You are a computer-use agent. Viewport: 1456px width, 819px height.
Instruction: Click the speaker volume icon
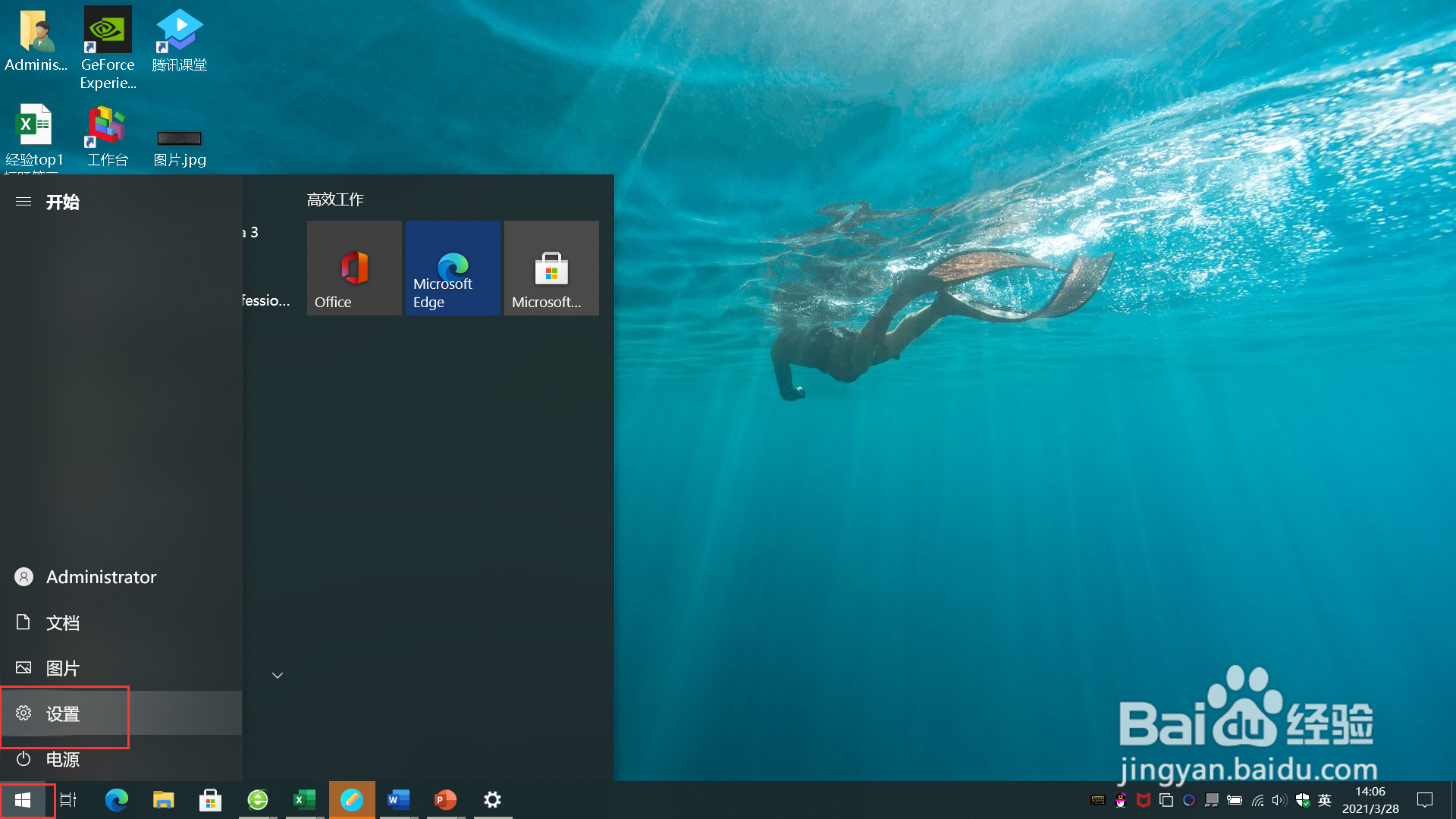coord(1279,800)
